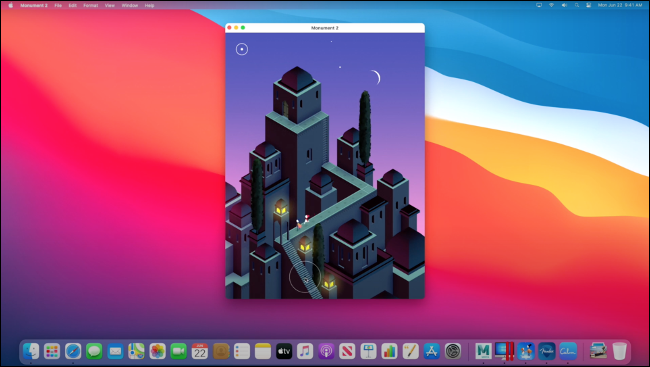Open Pages from the dock
The image size is (650, 367).
(410, 351)
